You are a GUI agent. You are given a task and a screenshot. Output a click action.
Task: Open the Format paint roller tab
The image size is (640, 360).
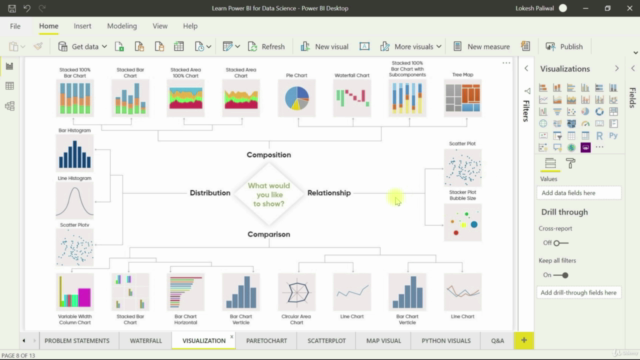tap(571, 164)
